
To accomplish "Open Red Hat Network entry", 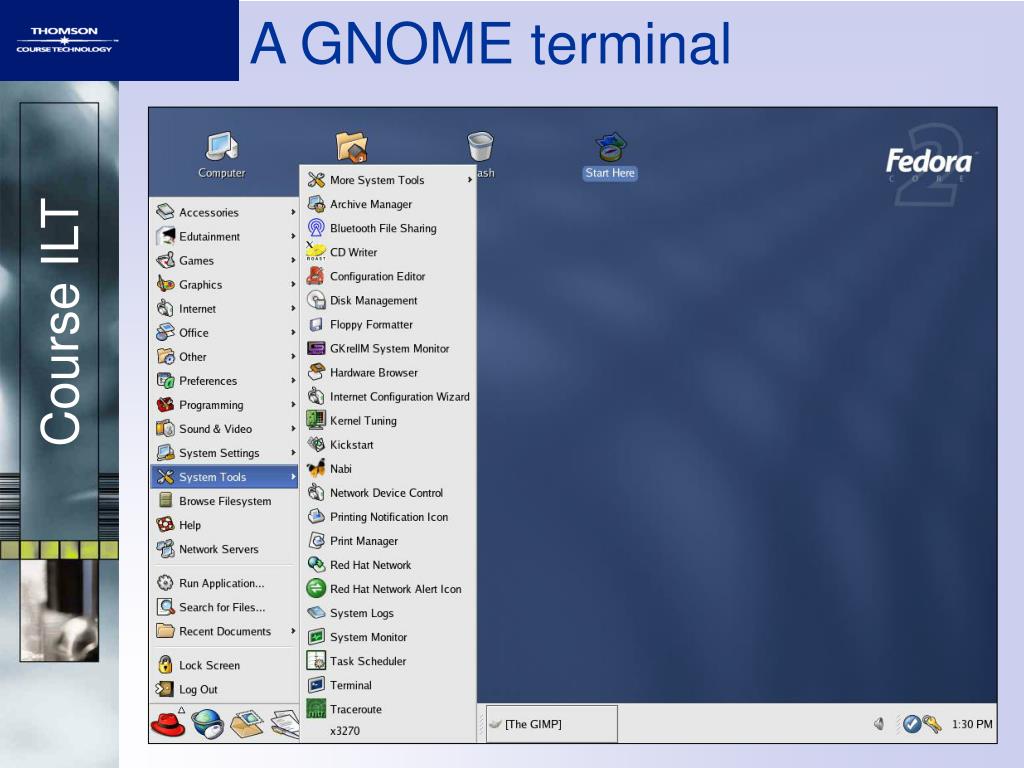I will click(388, 565).
